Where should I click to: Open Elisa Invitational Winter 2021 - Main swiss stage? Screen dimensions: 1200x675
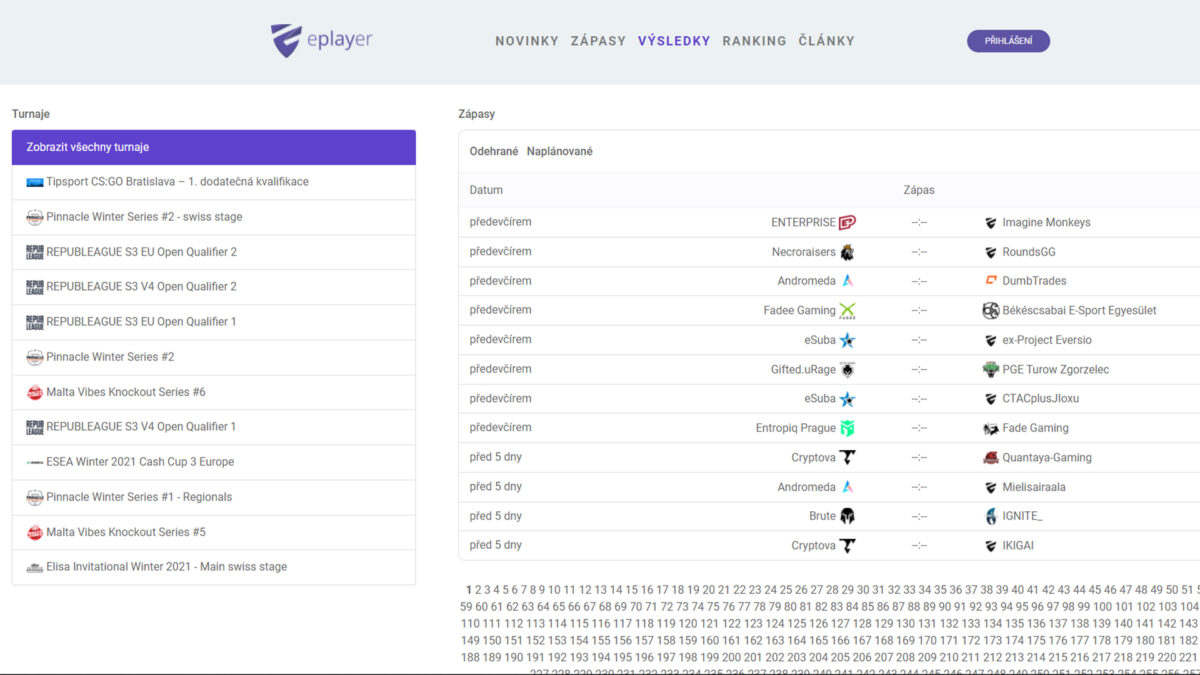point(214,567)
